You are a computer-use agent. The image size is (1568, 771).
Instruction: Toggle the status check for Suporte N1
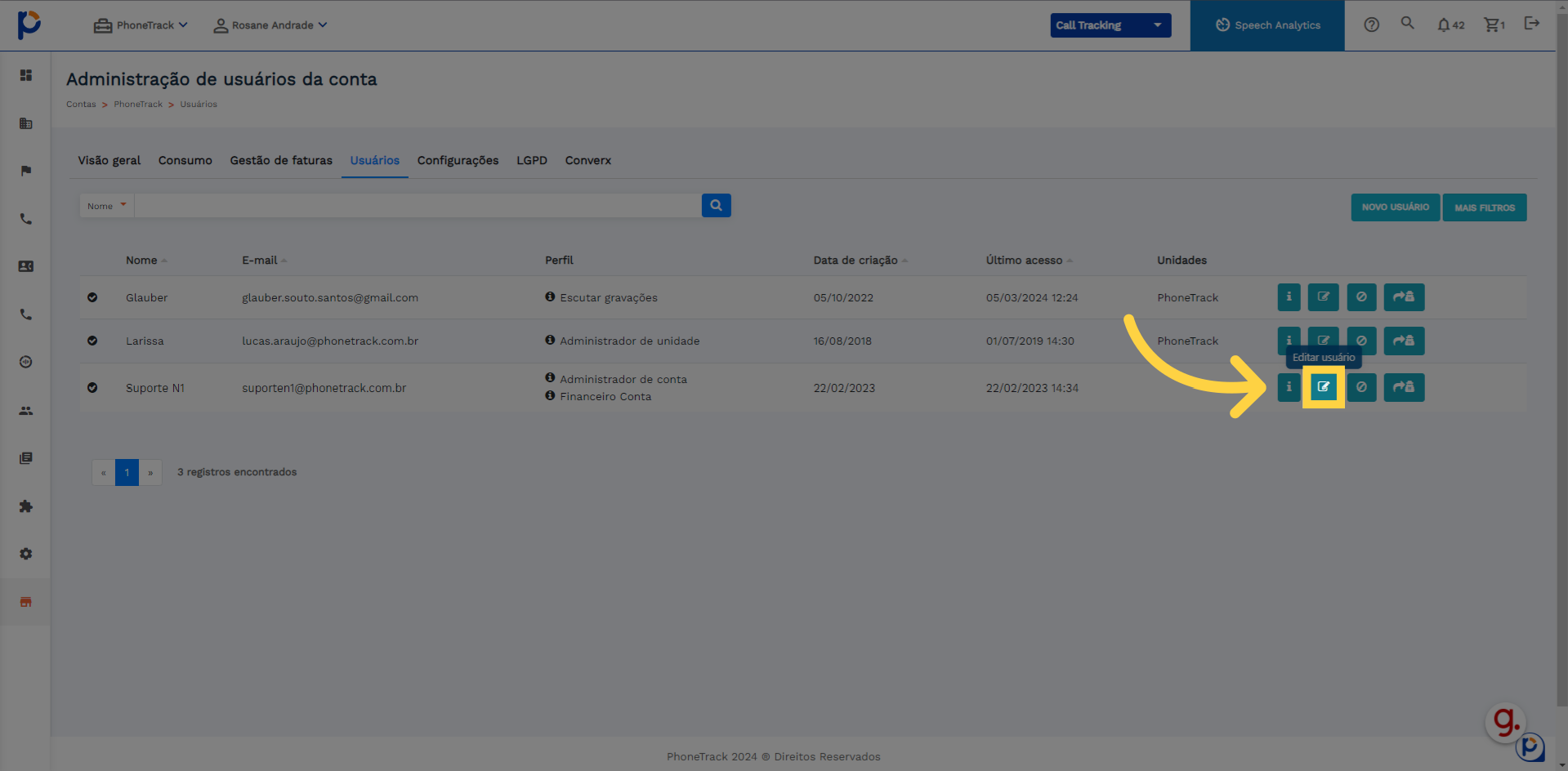coord(92,388)
